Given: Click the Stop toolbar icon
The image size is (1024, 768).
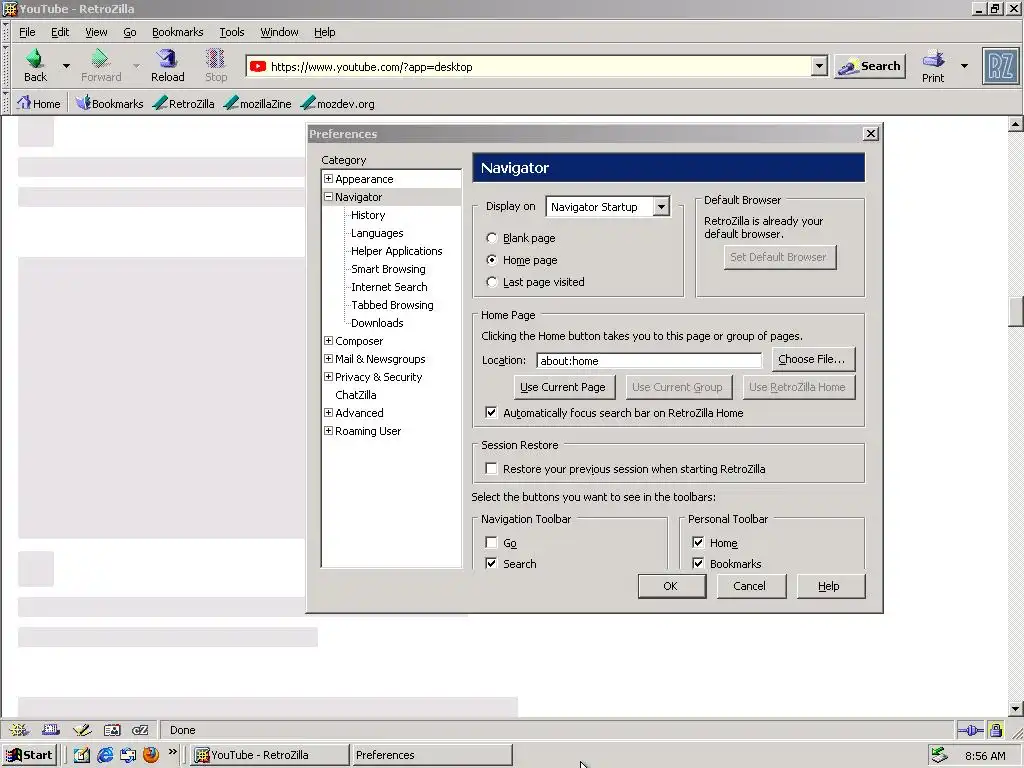Looking at the screenshot, I should (x=216, y=59).
